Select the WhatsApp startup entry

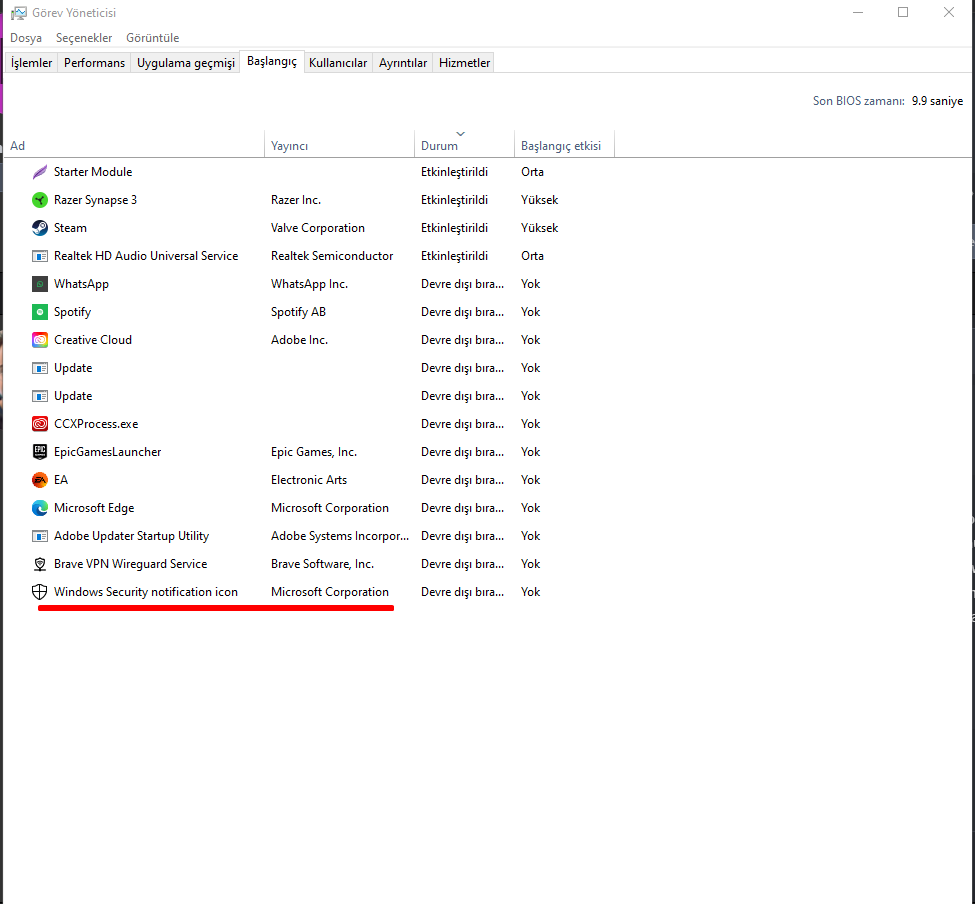tap(81, 284)
